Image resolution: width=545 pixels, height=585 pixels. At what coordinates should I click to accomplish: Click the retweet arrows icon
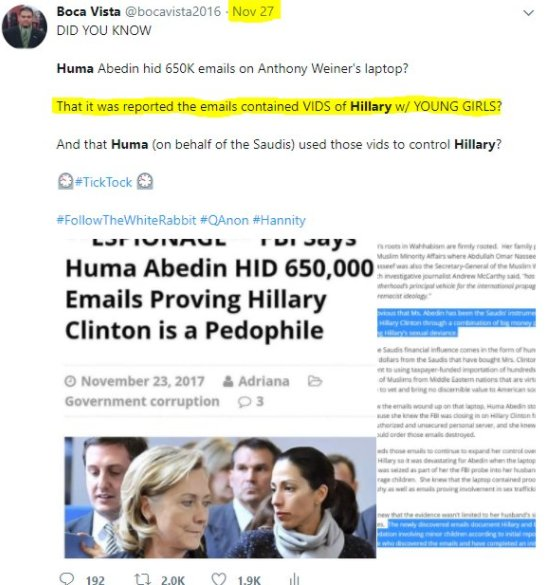point(142,579)
